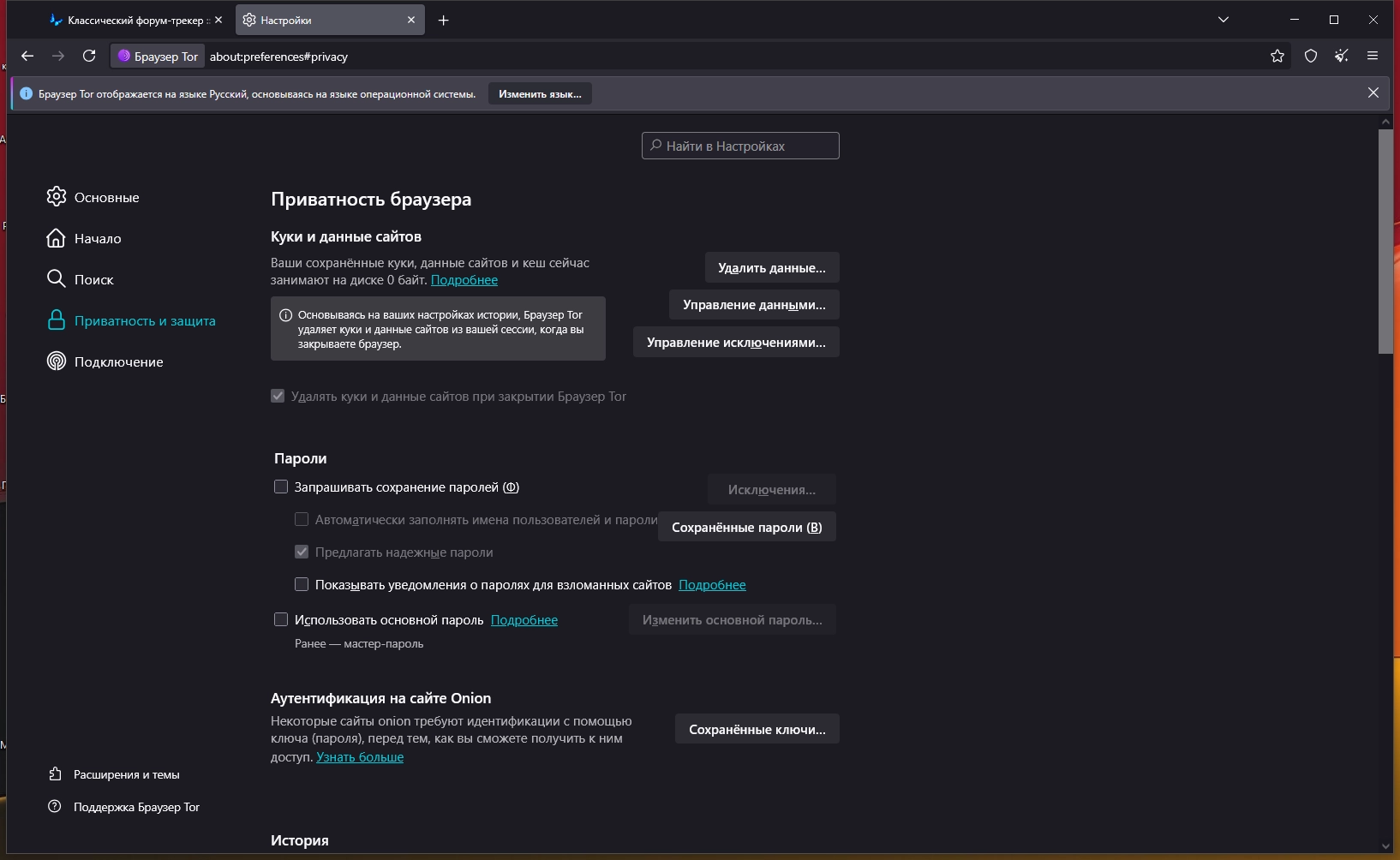This screenshot has width=1400, height=860.
Task: Open a new tab with the plus icon
Action: pos(443,21)
